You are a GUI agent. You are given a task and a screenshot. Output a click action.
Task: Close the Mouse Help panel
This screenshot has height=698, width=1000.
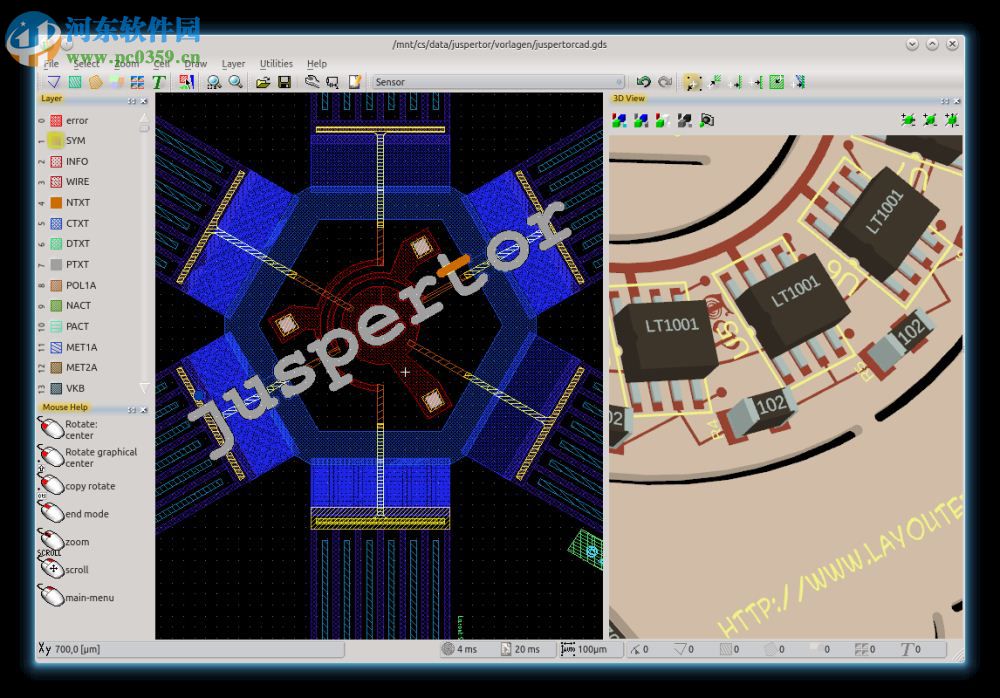click(x=143, y=410)
